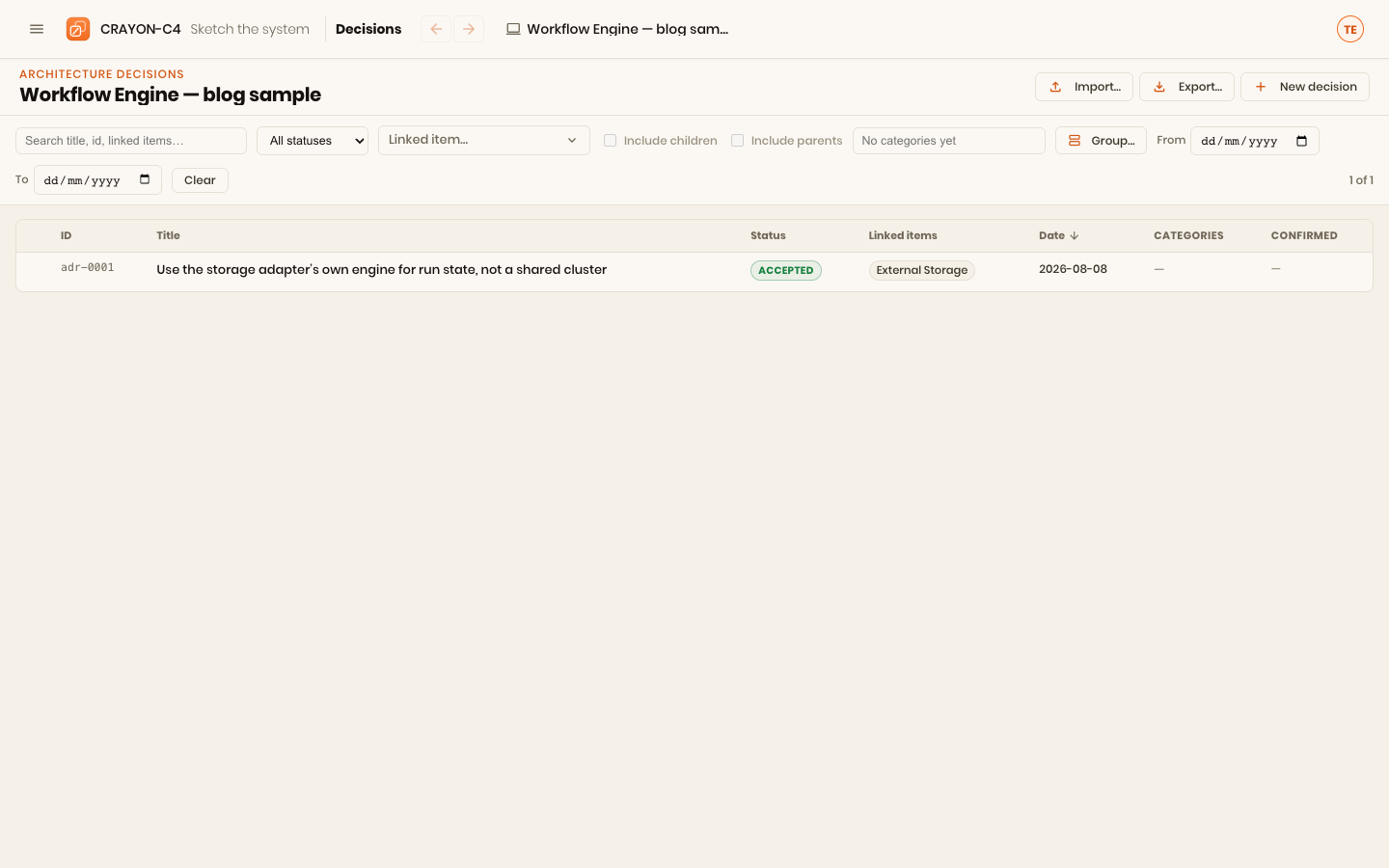Viewport: 1389px width, 868px height.
Task: Click the Crayon-C4 app logo
Action: tap(78, 29)
